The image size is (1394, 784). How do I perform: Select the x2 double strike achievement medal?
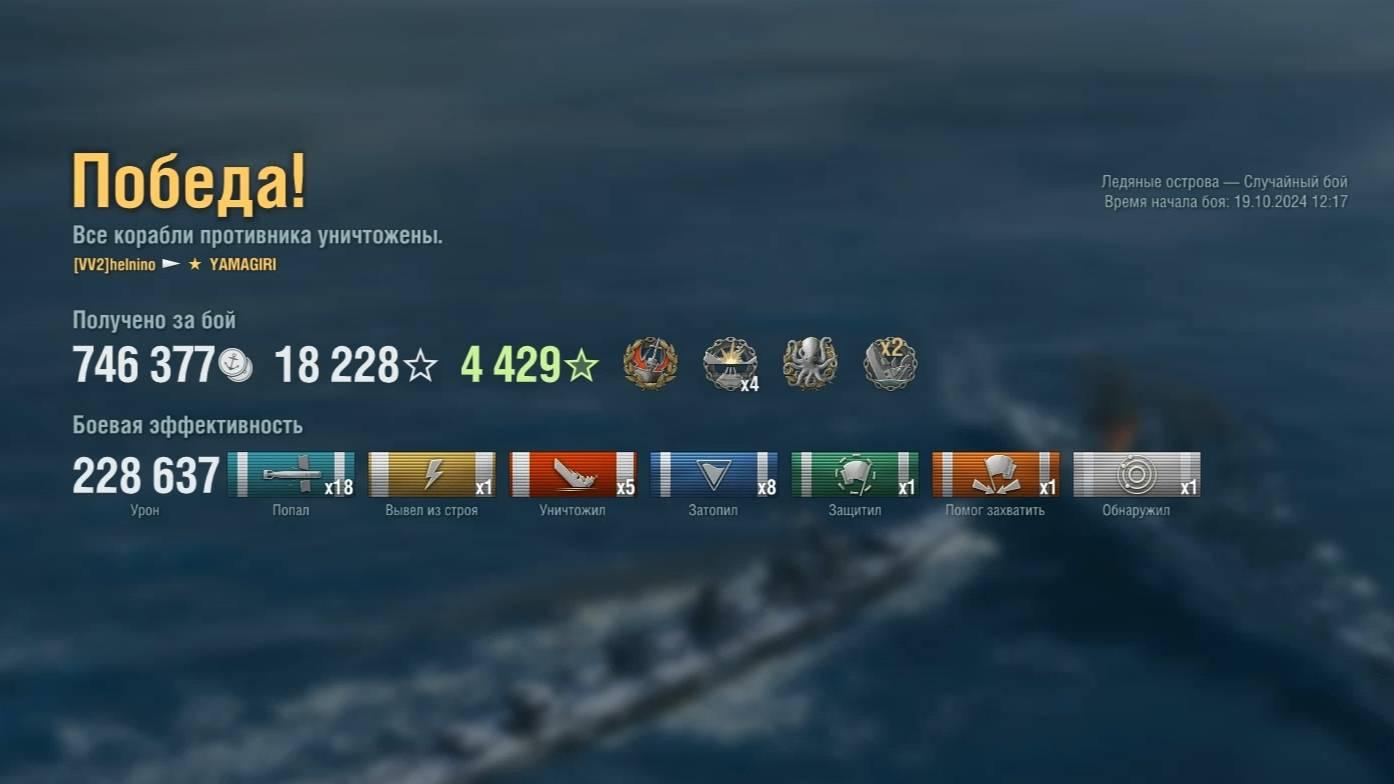(x=889, y=363)
